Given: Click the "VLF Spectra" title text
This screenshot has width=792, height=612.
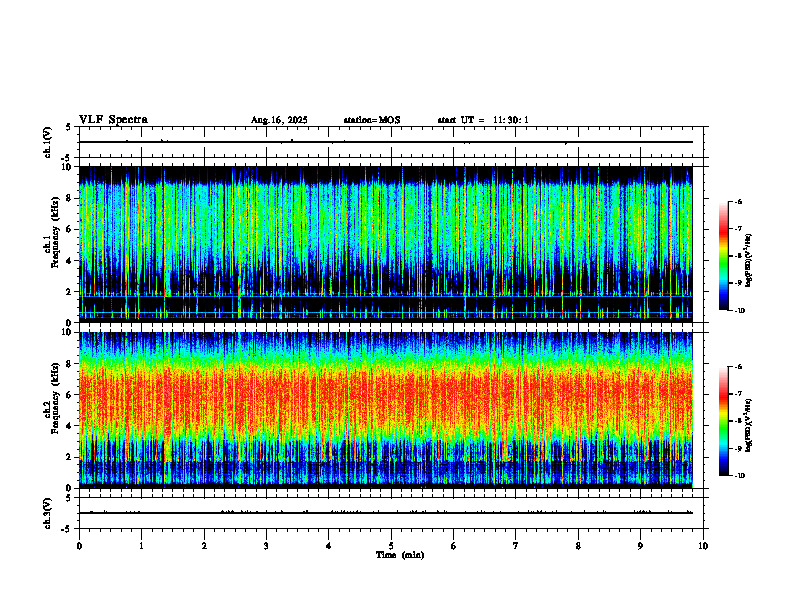Looking at the screenshot, I should coord(113,120).
